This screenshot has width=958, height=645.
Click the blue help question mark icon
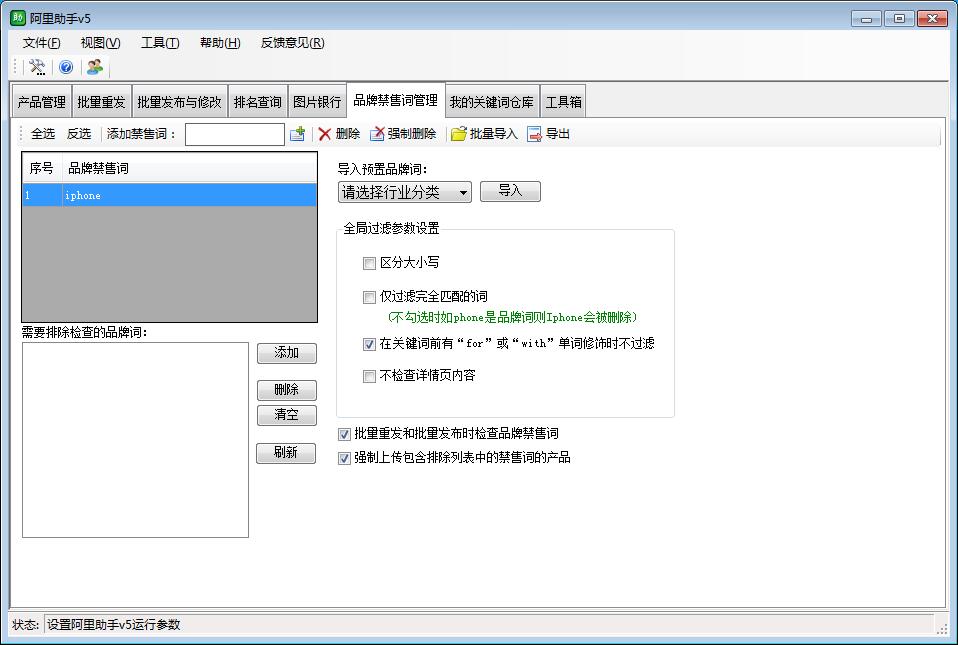[x=66, y=67]
